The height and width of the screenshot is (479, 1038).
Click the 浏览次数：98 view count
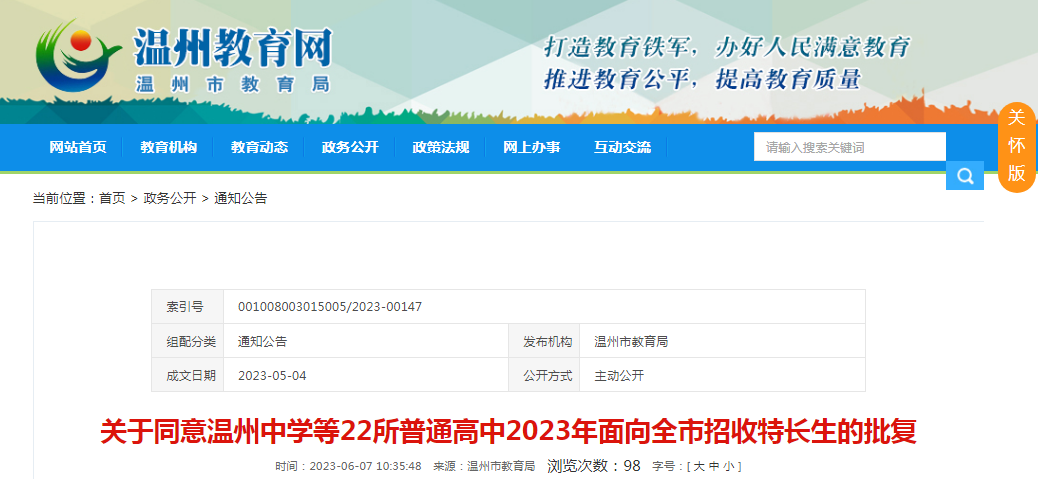point(594,466)
